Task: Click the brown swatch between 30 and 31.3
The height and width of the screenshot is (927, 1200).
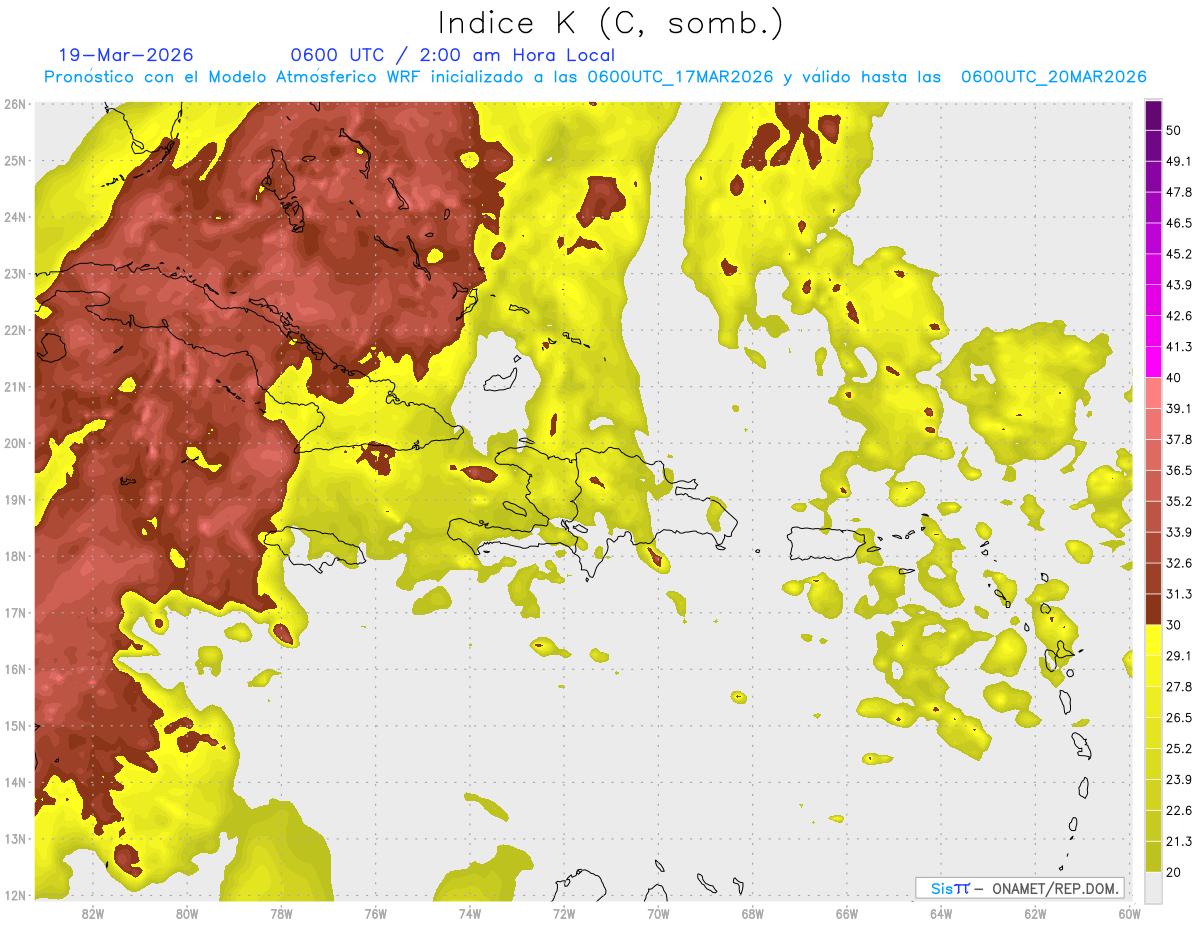Action: click(x=1153, y=609)
